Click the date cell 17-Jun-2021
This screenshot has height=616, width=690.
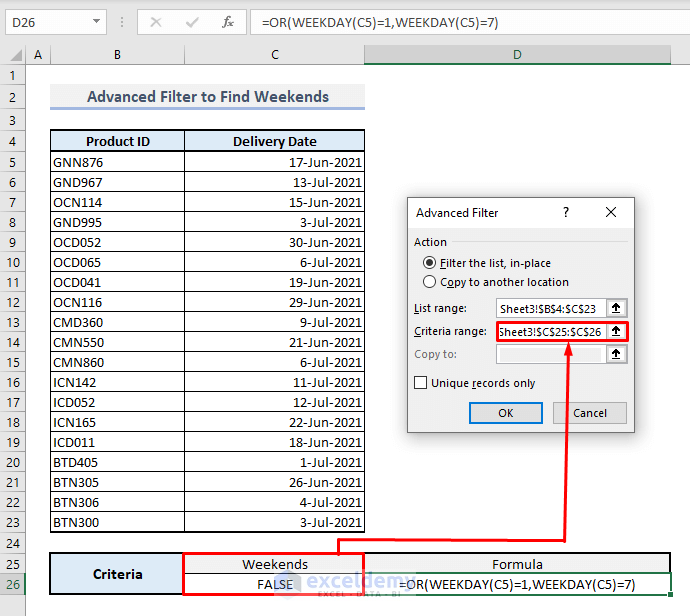[274, 162]
